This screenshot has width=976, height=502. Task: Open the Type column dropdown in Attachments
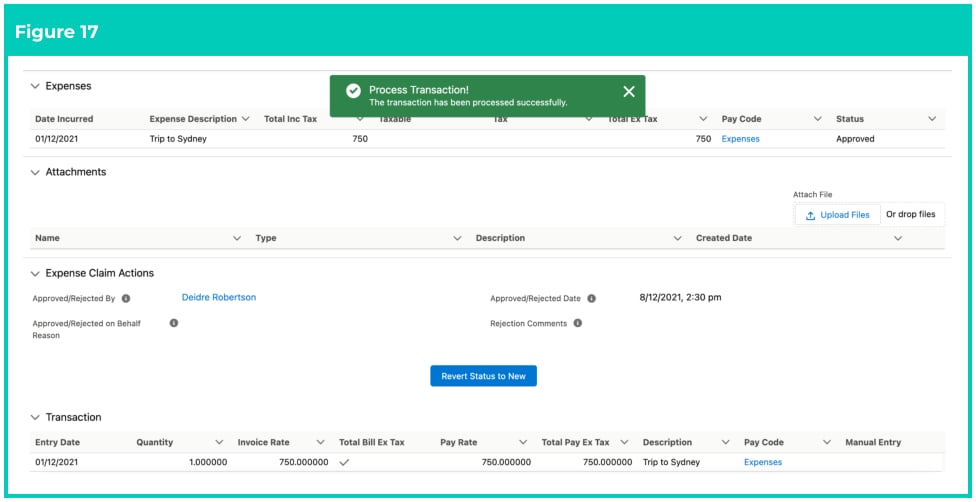pyautogui.click(x=458, y=239)
